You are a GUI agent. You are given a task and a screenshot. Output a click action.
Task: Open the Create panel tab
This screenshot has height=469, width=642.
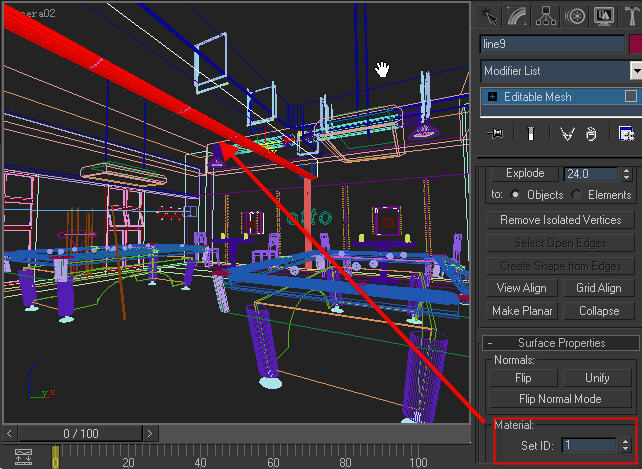[x=490, y=15]
